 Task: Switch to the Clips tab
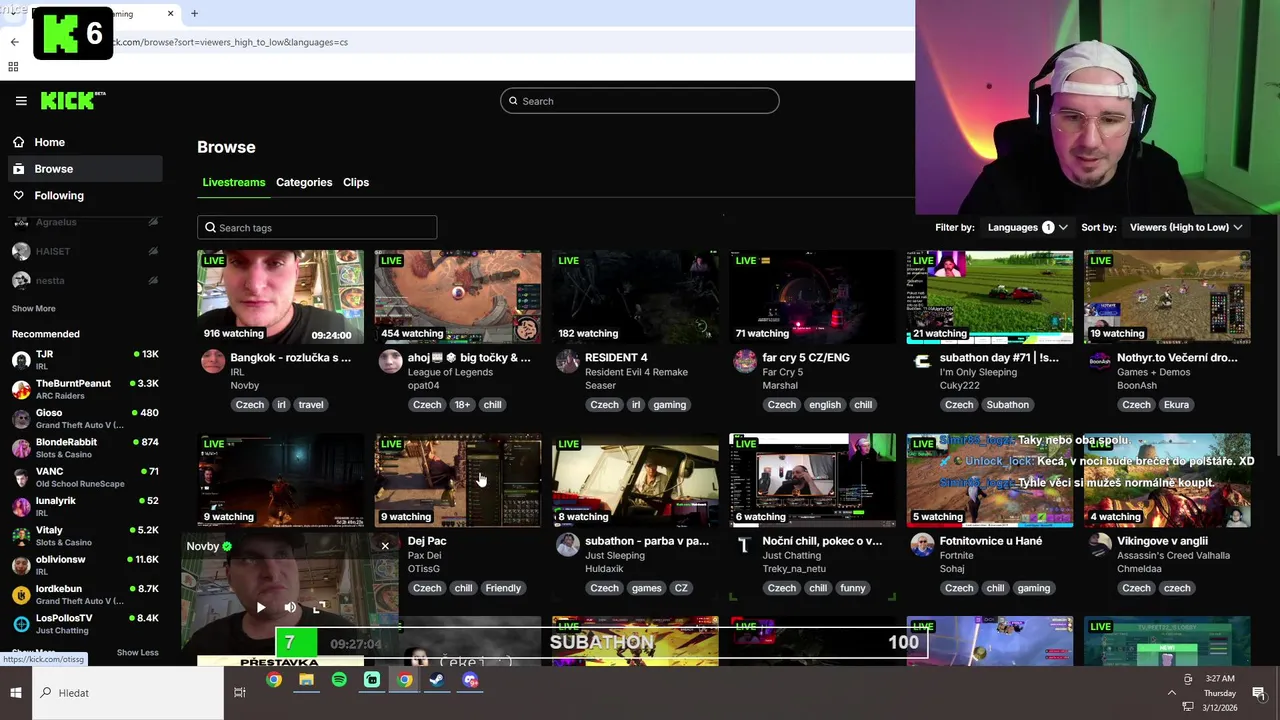356,182
